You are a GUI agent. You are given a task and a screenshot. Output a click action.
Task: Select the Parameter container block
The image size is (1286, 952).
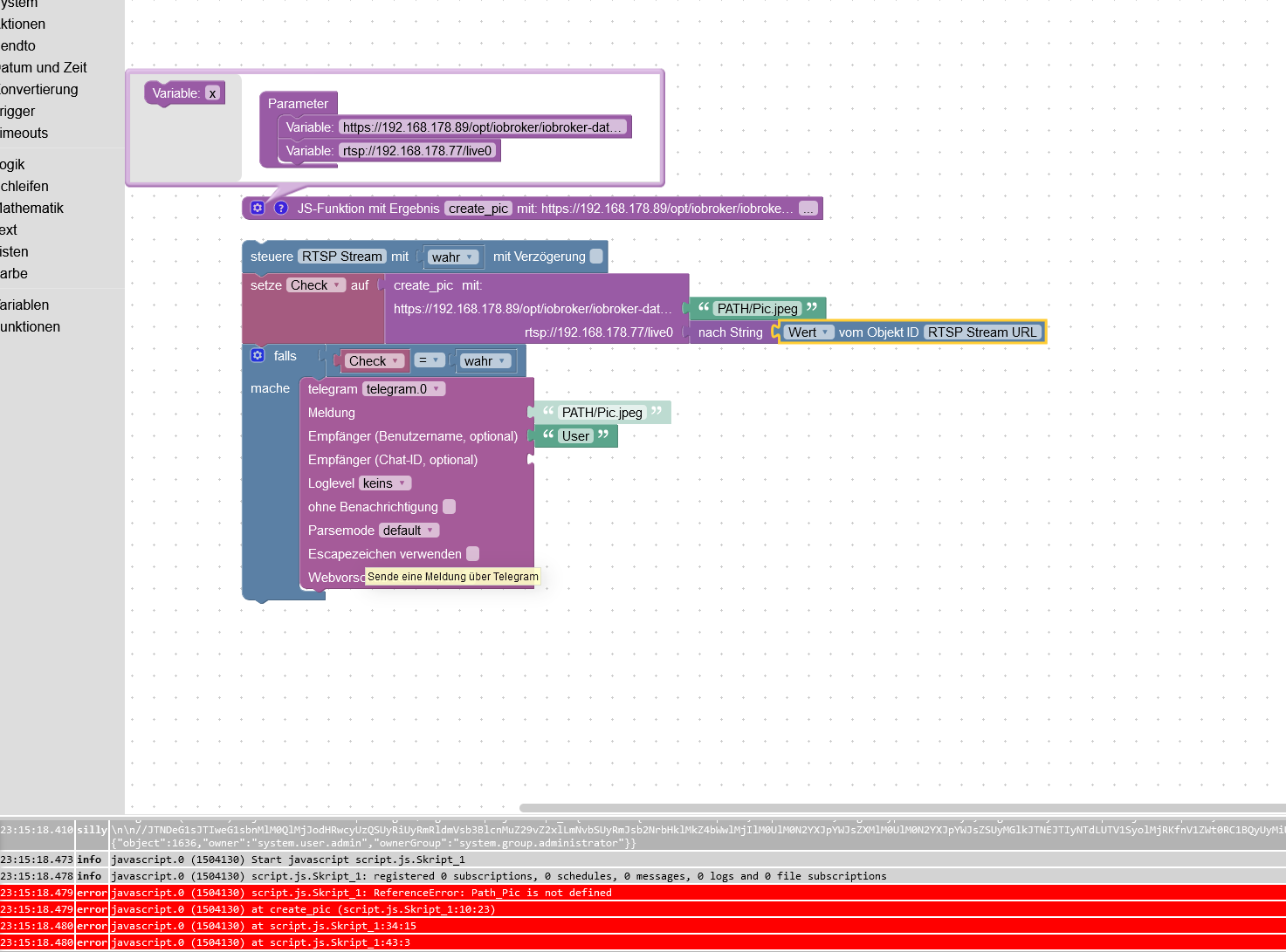click(x=298, y=104)
